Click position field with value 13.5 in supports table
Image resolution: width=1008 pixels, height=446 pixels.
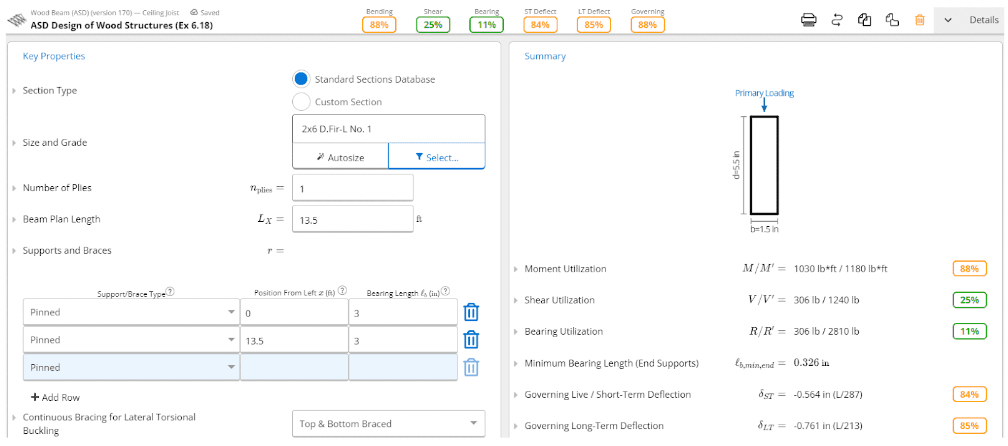click(294, 339)
